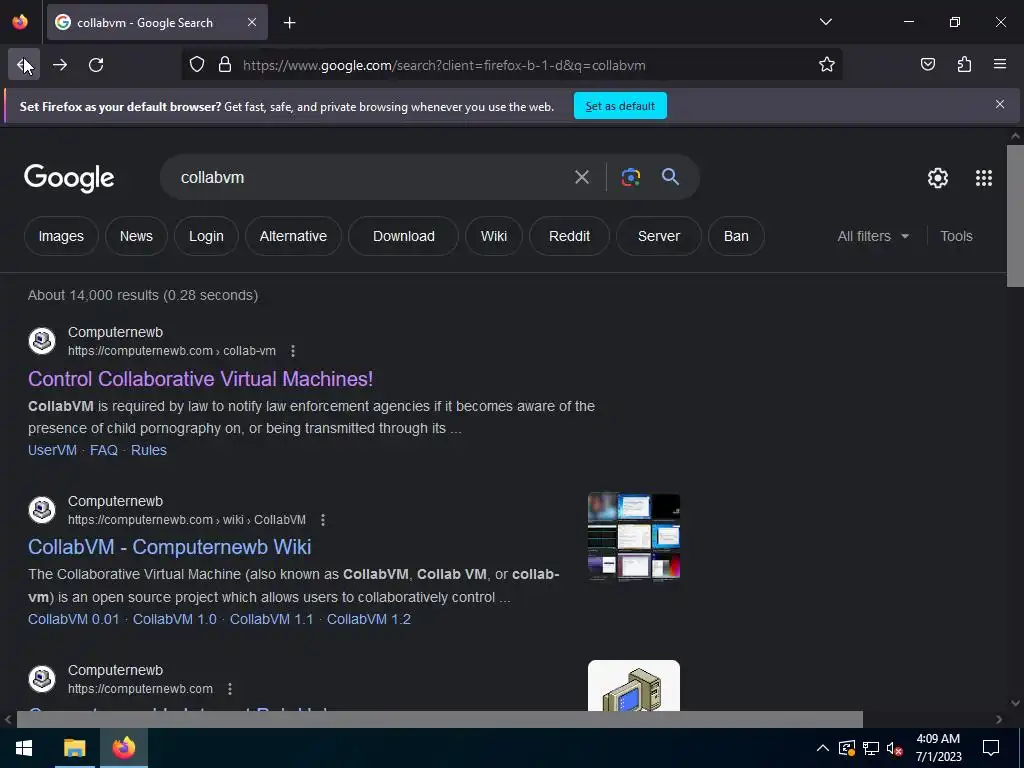
Task: Open the CollabVM wiki screenshots thumbnail
Action: pyautogui.click(x=633, y=537)
